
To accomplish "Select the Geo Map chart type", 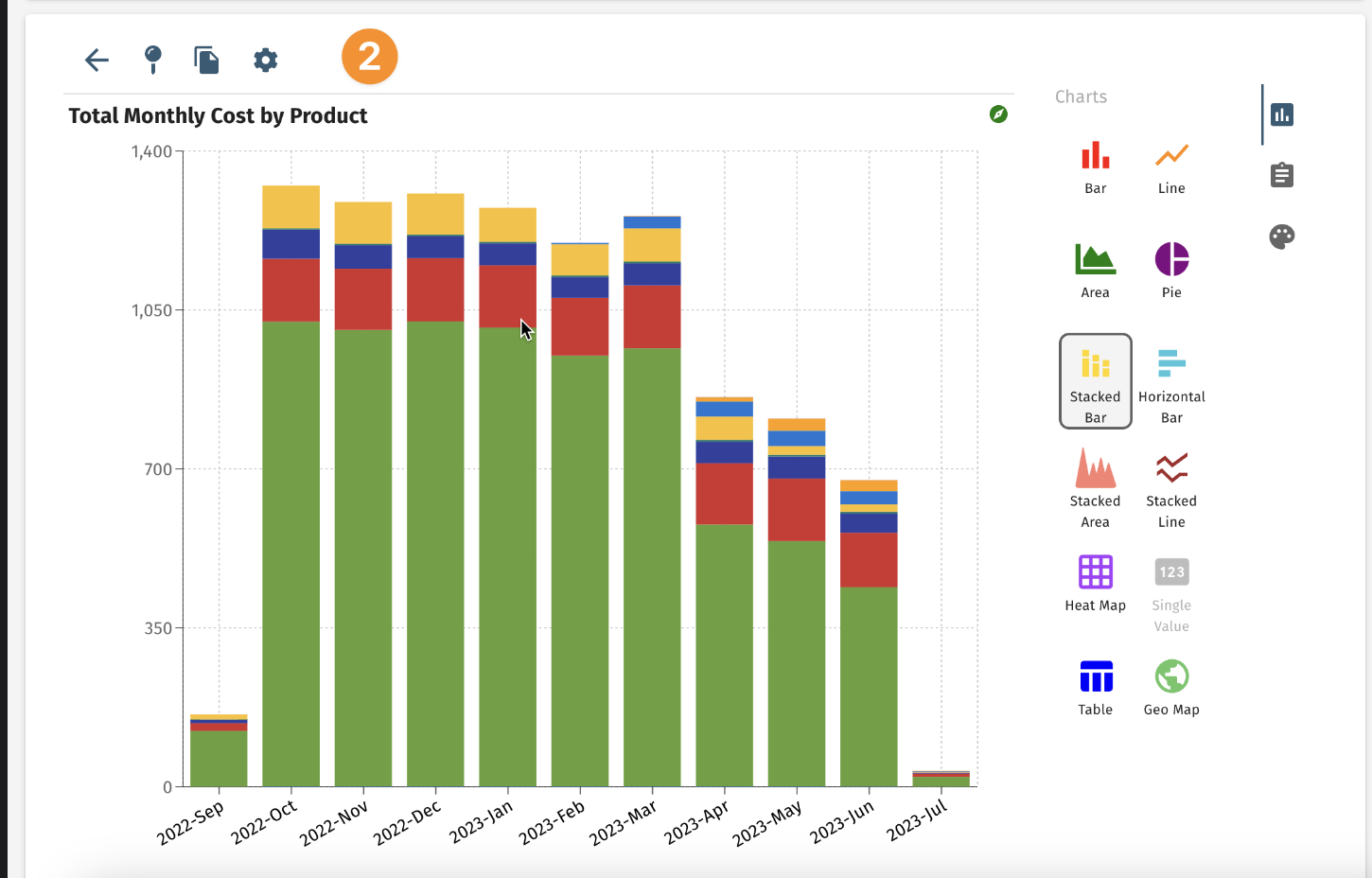I will pos(1170,684).
